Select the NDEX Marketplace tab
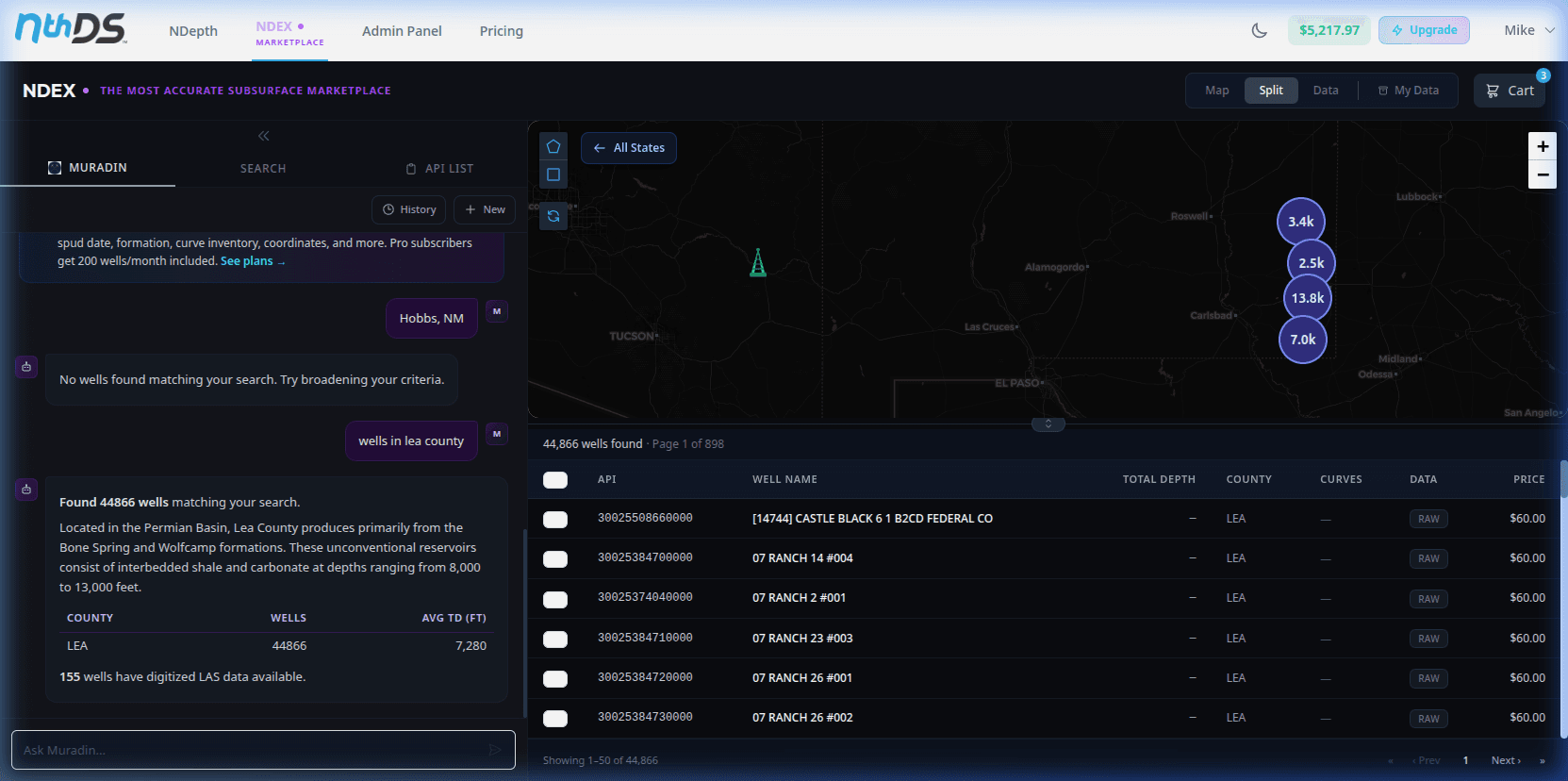The width and height of the screenshot is (1568, 781). 290,33
